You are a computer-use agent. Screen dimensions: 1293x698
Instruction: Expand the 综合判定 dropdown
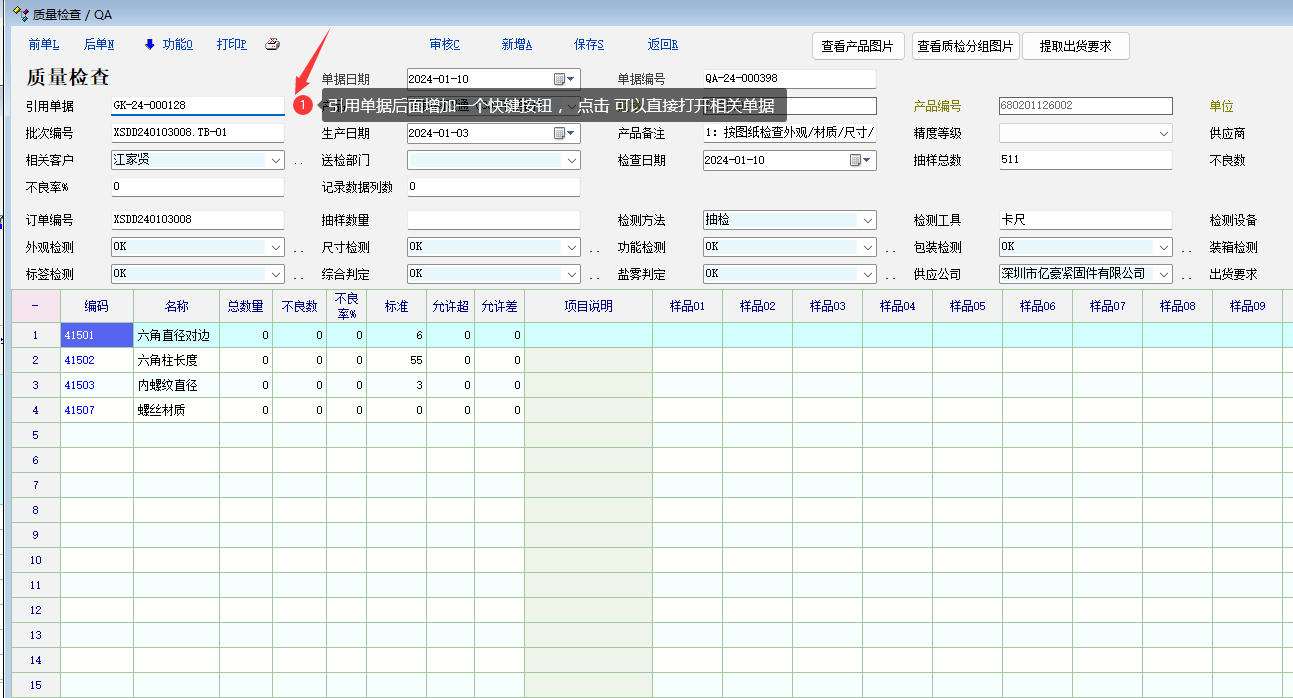[572, 274]
